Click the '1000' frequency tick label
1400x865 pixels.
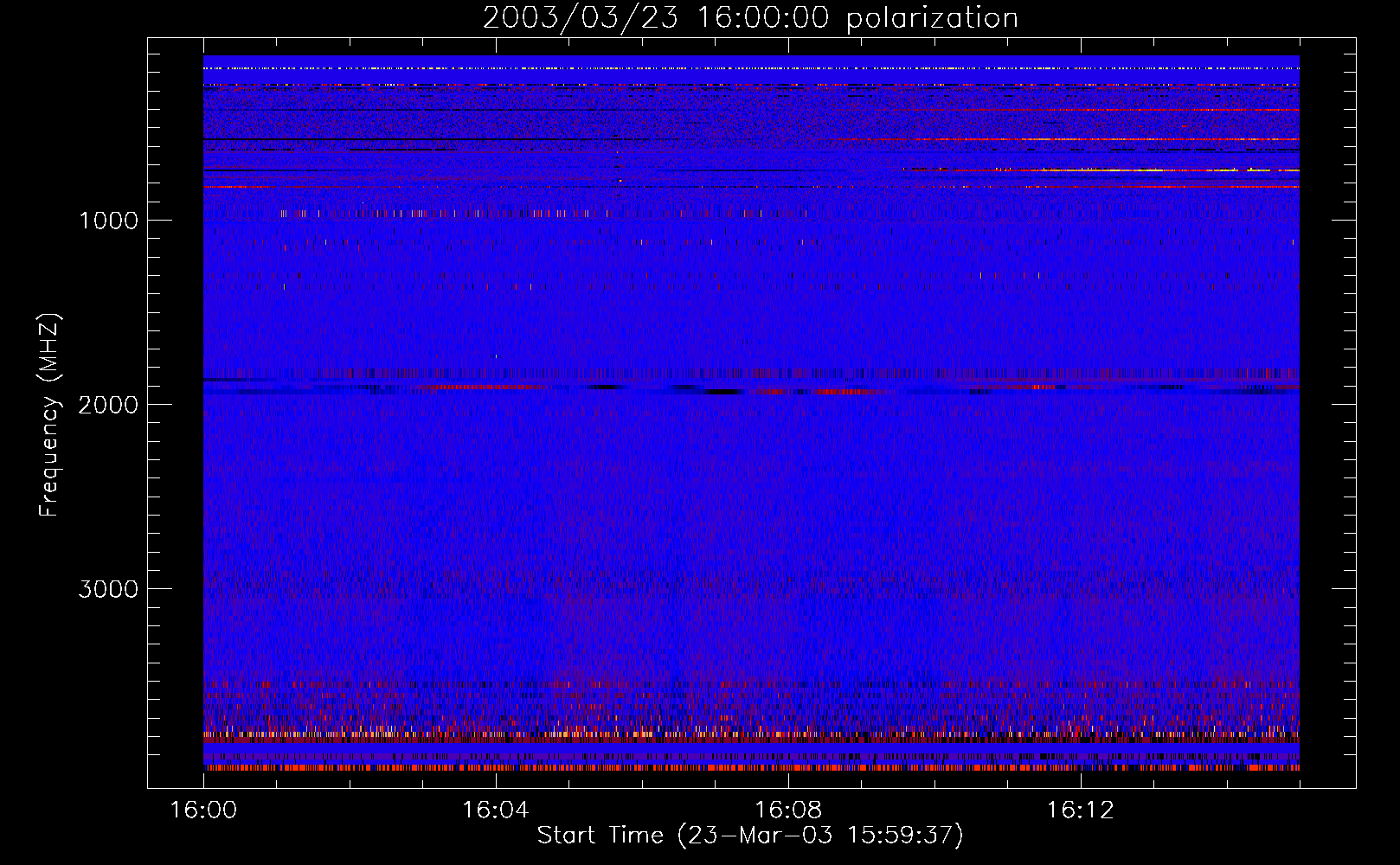pyautogui.click(x=108, y=221)
